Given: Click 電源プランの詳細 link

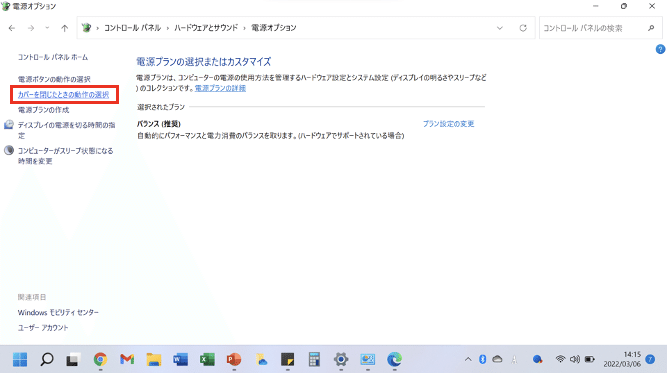Looking at the screenshot, I should tap(220, 88).
